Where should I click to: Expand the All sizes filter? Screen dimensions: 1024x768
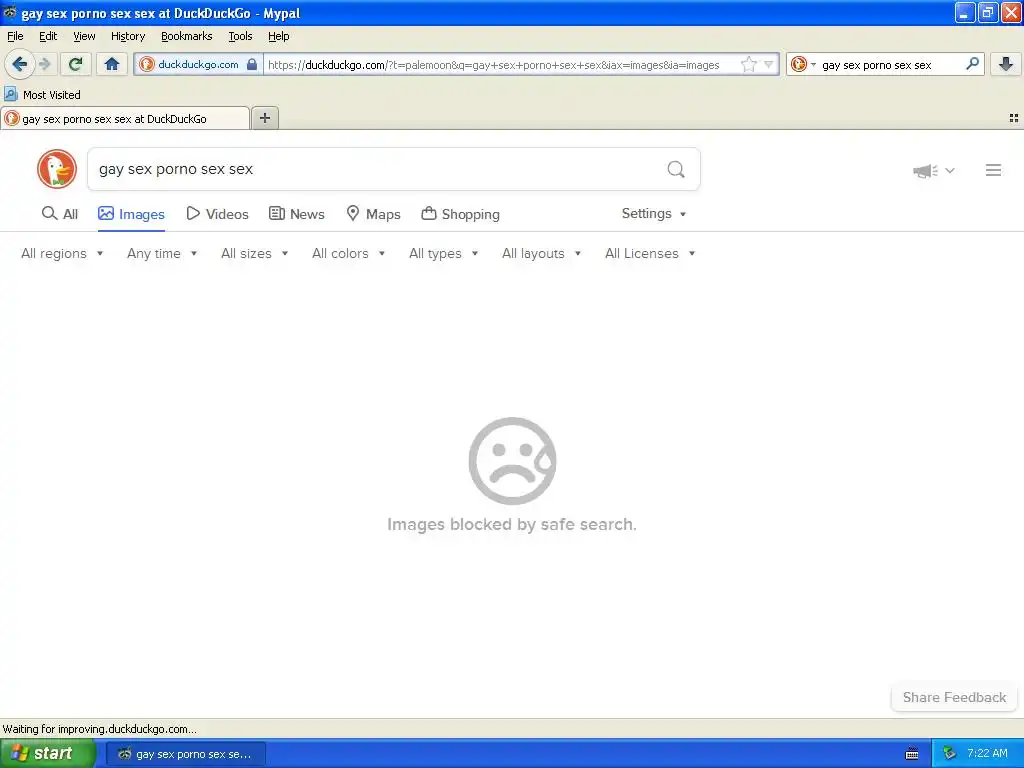(x=255, y=253)
